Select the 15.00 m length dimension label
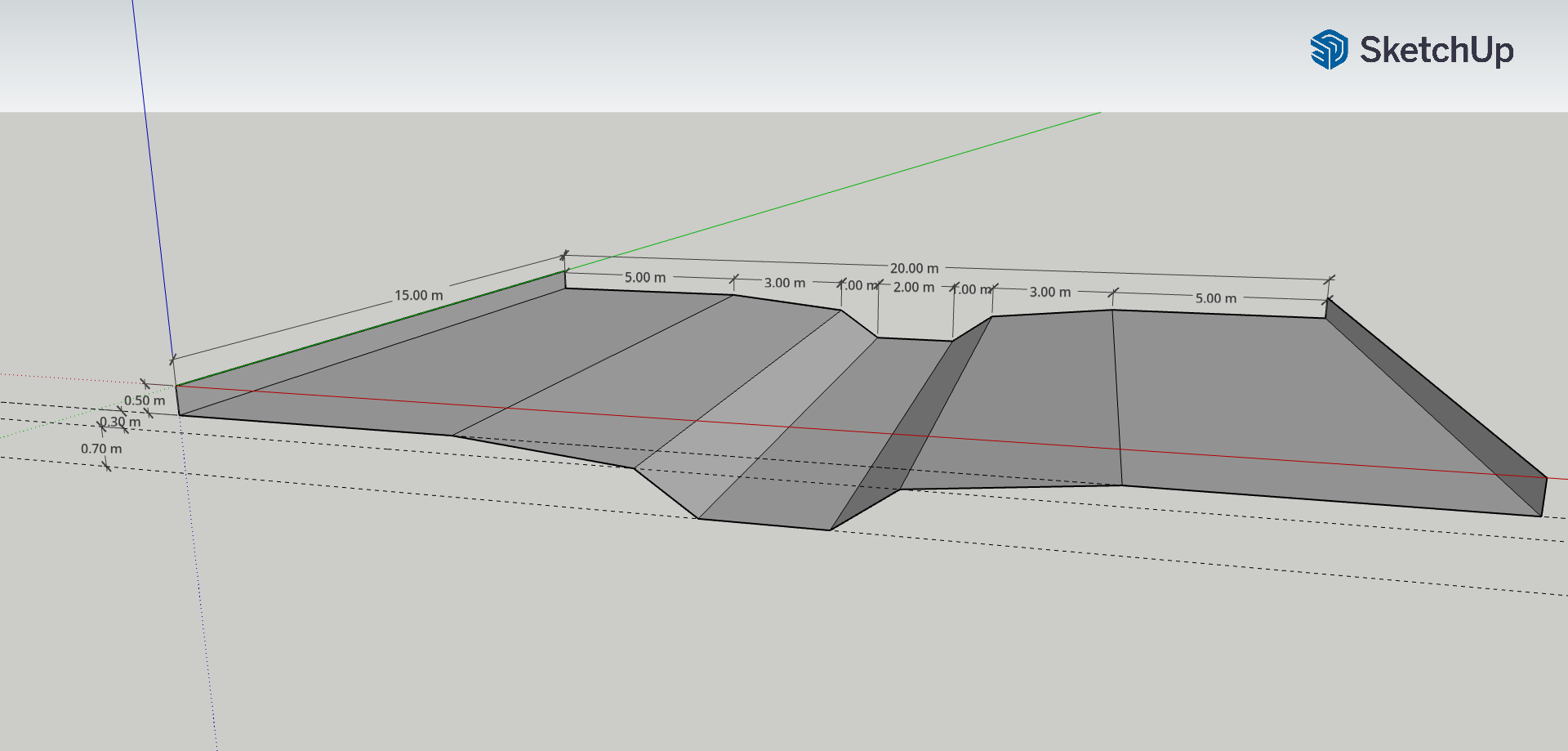Screen dimensions: 1568x751 pyautogui.click(x=418, y=295)
